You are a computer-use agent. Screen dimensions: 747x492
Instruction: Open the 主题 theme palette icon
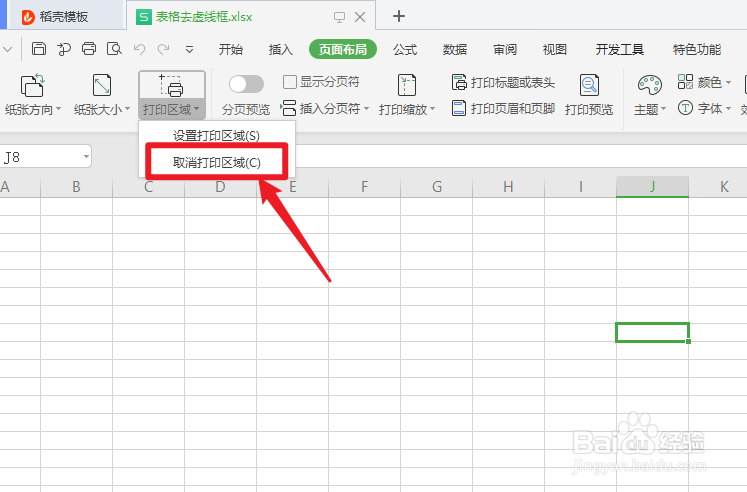coord(649,85)
